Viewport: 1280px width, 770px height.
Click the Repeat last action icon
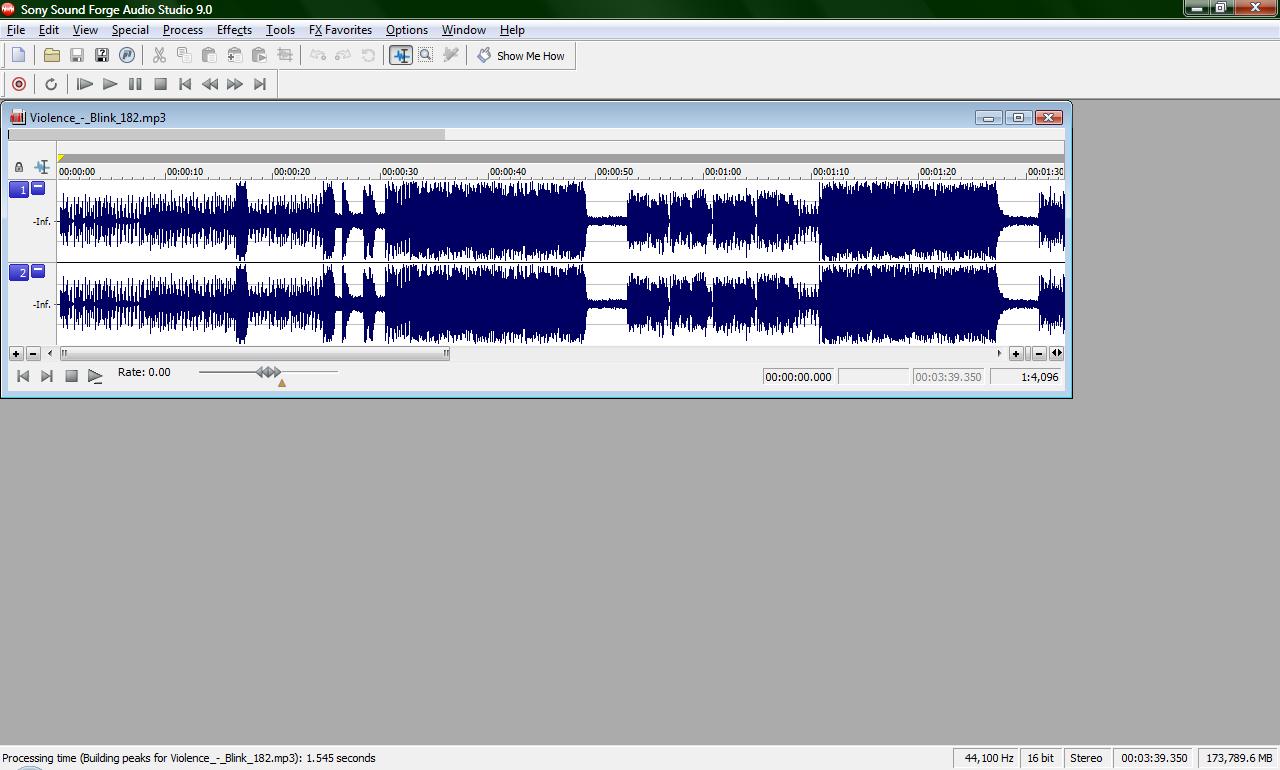click(368, 56)
